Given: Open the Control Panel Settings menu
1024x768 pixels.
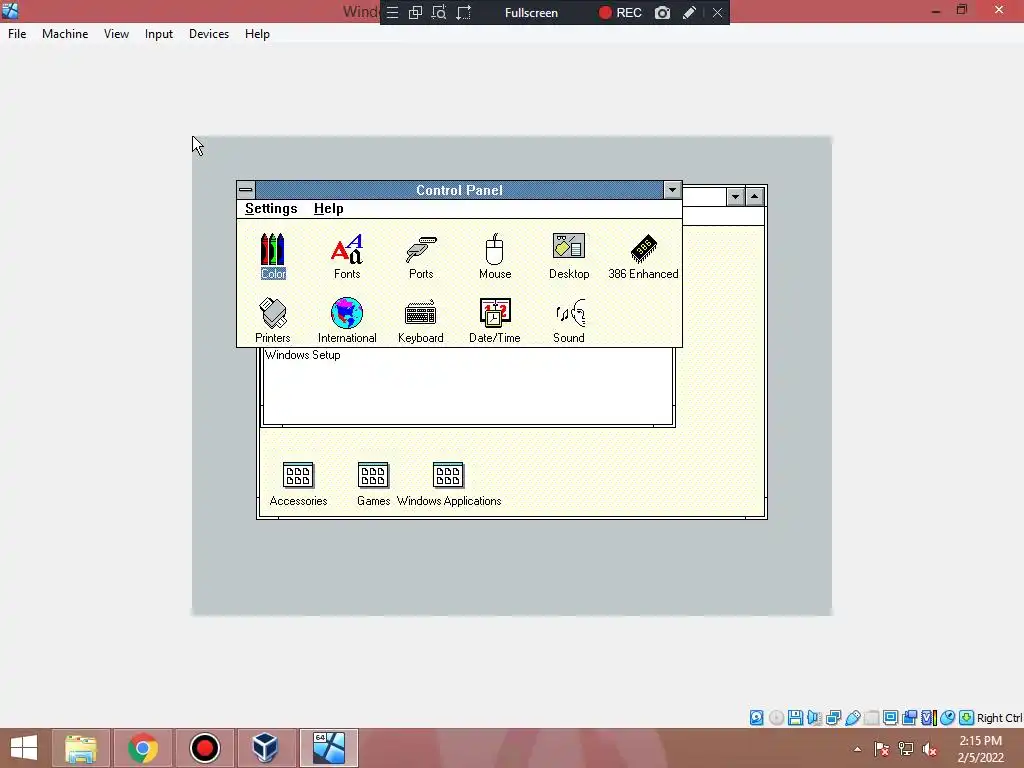Looking at the screenshot, I should (x=271, y=208).
